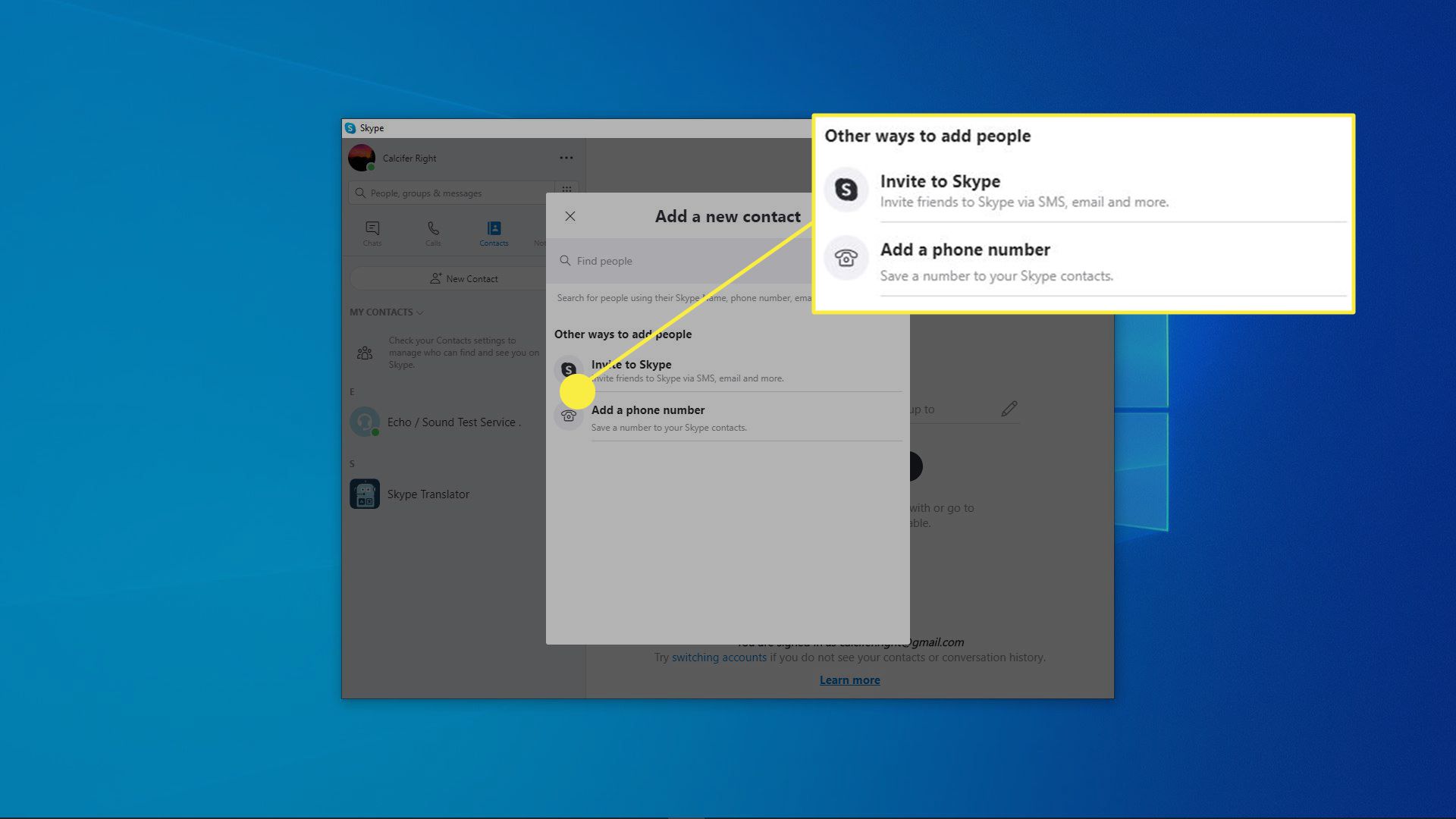The image size is (1456, 819).
Task: Click the telephone icon beside Add a phone number
Action: [568, 416]
